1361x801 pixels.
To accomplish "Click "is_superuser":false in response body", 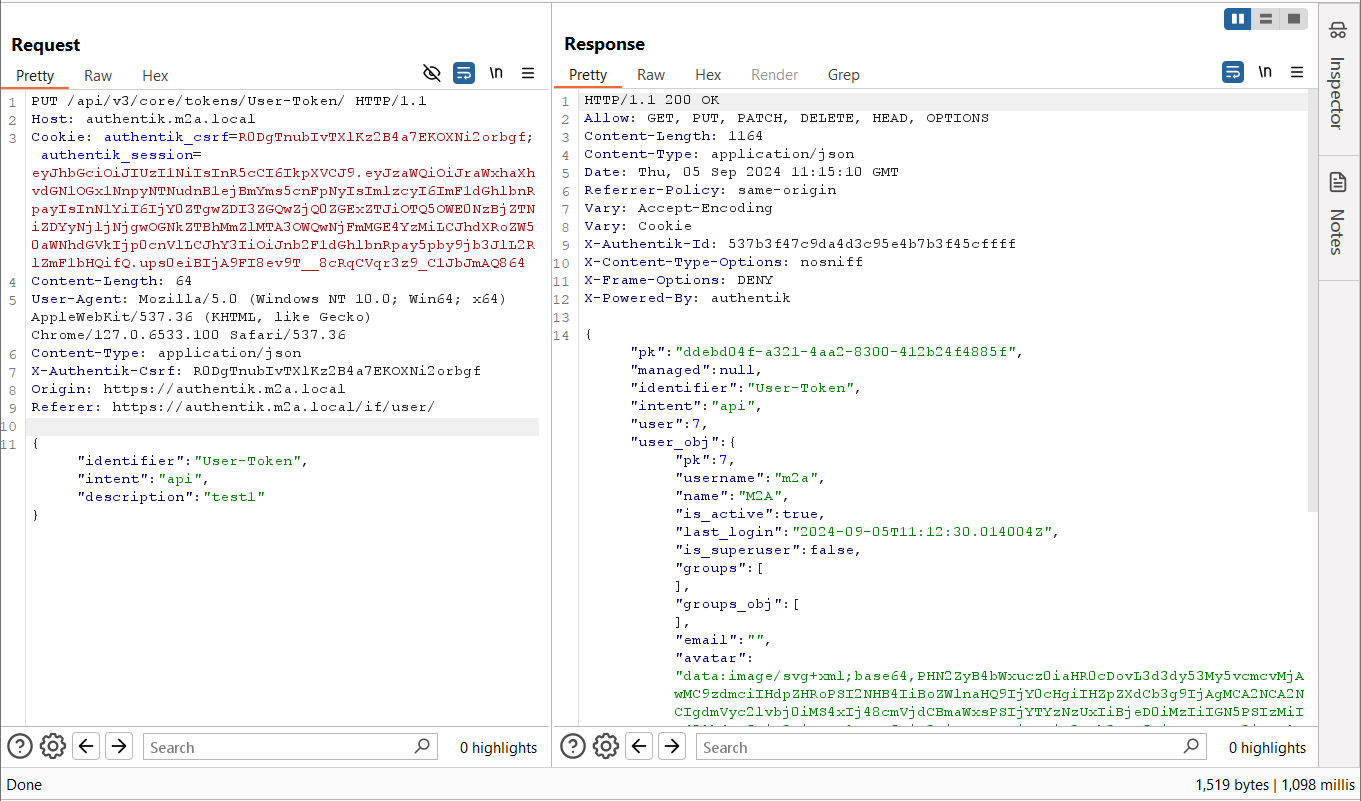I will click(x=768, y=550).
